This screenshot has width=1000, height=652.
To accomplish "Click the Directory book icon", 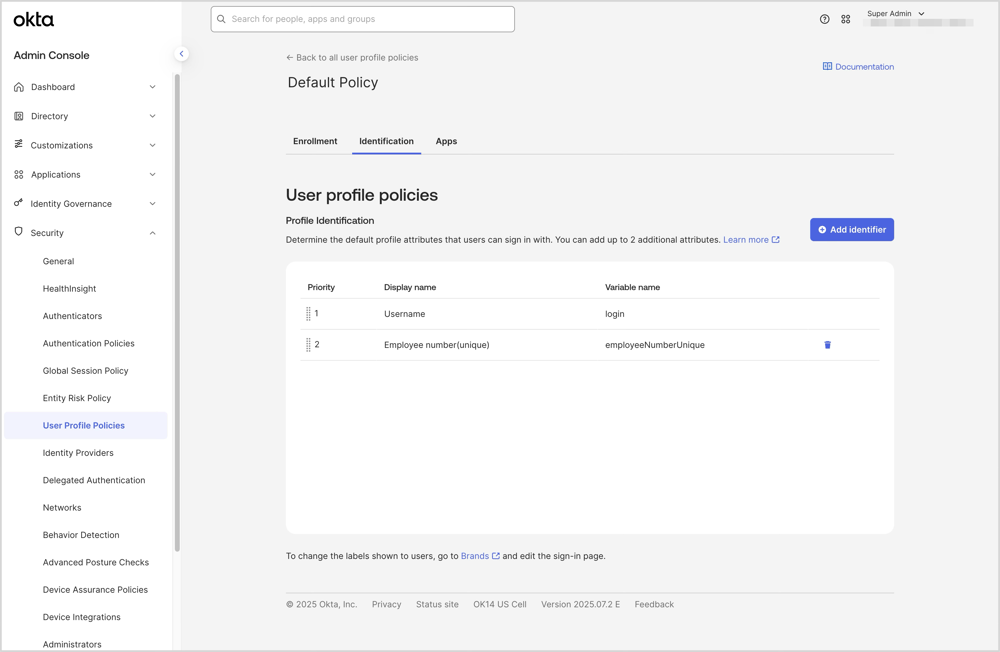I will point(18,116).
